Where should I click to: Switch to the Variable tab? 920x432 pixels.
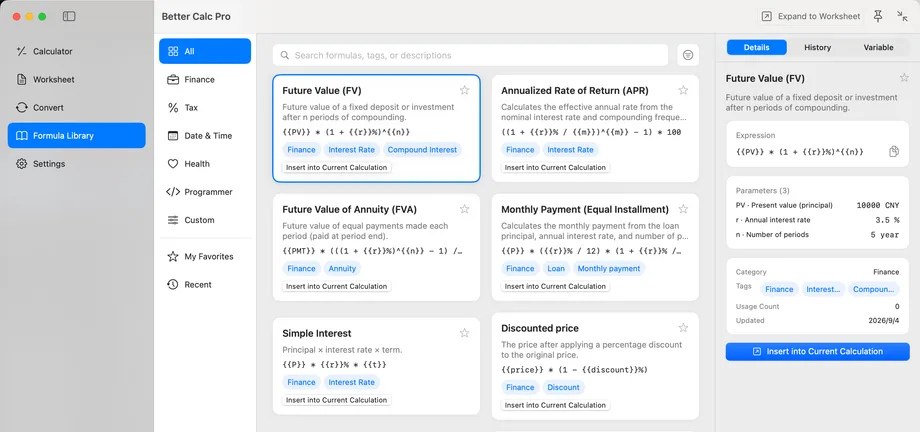[878, 48]
